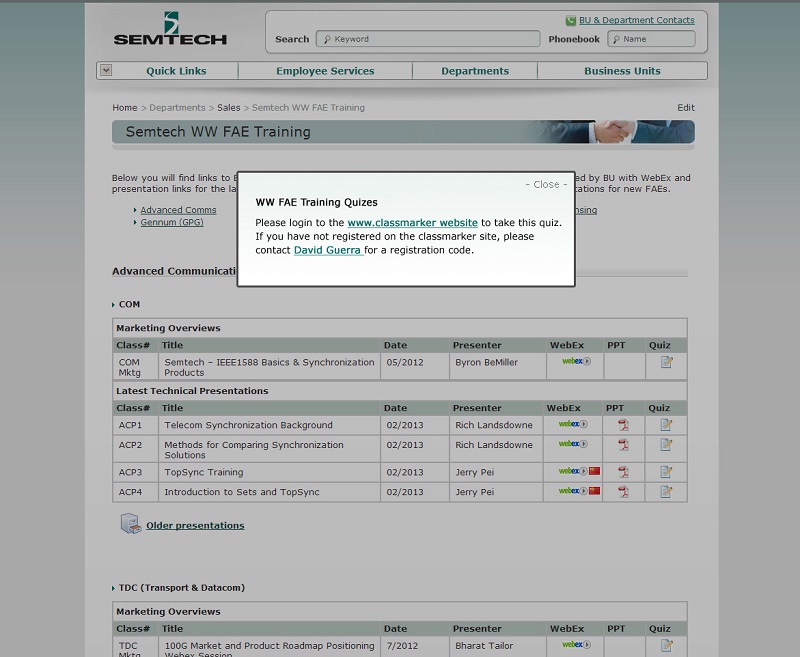This screenshot has height=657, width=800.
Task: Launch WebEx for Introduction to Sets and TopSync
Action: click(572, 491)
